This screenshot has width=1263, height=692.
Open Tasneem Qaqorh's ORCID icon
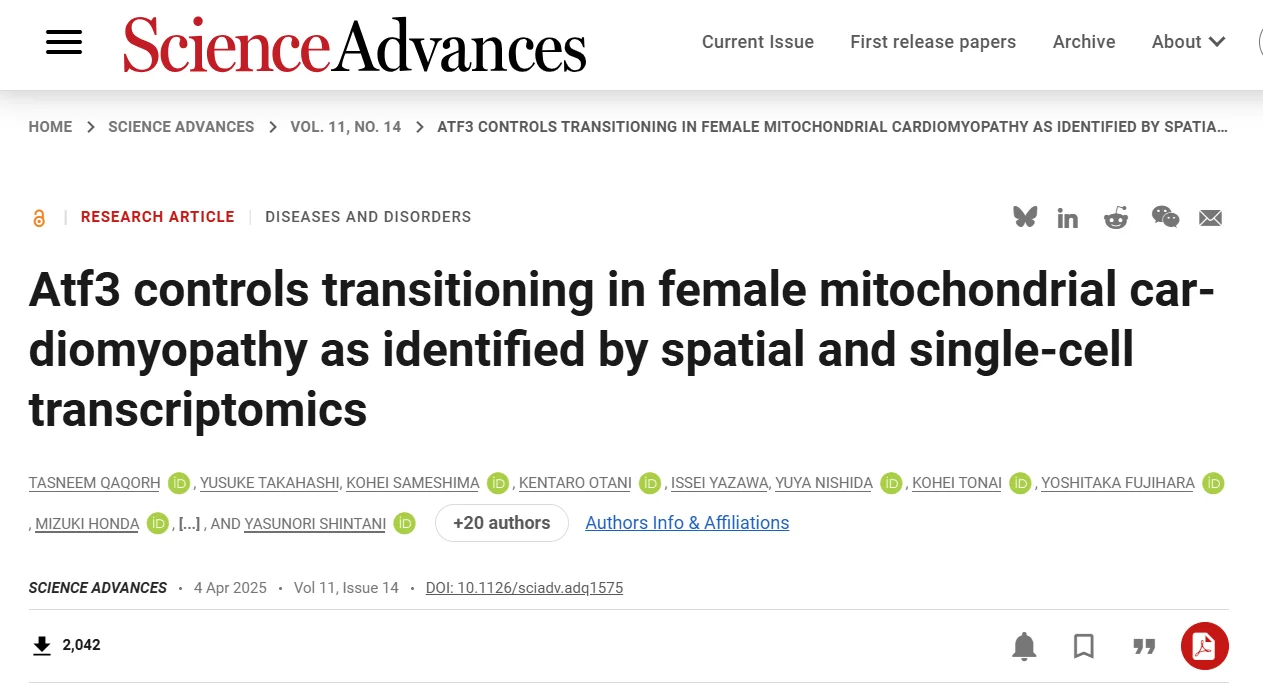[x=179, y=483]
